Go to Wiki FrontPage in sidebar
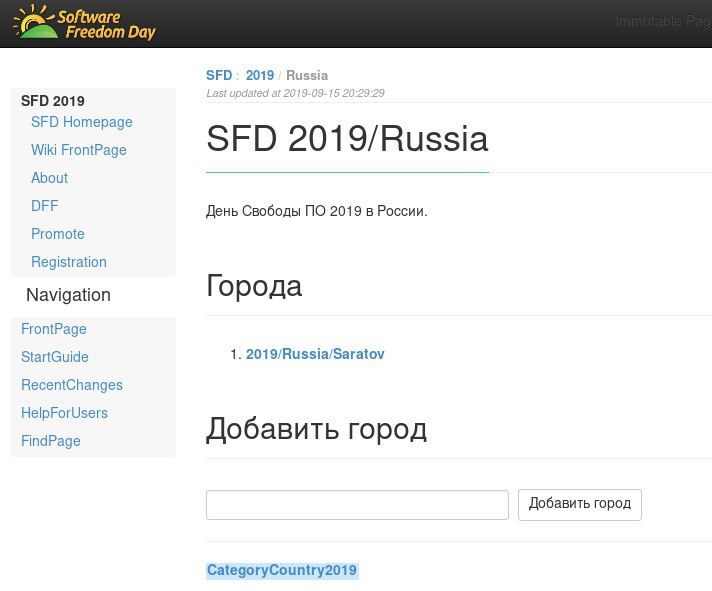The width and height of the screenshot is (712, 591). pos(79,150)
